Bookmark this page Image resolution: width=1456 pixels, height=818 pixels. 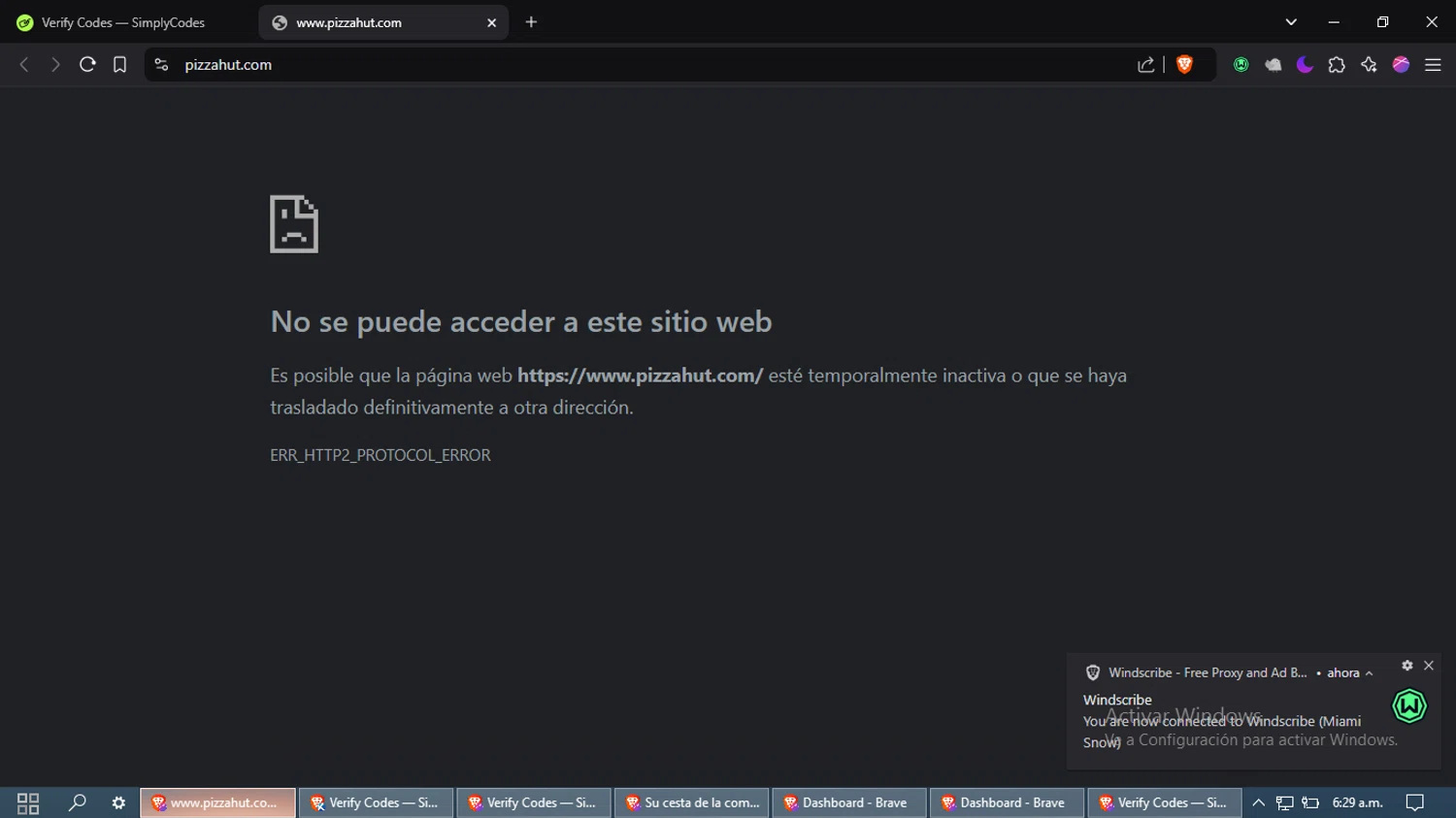pyautogui.click(x=119, y=65)
